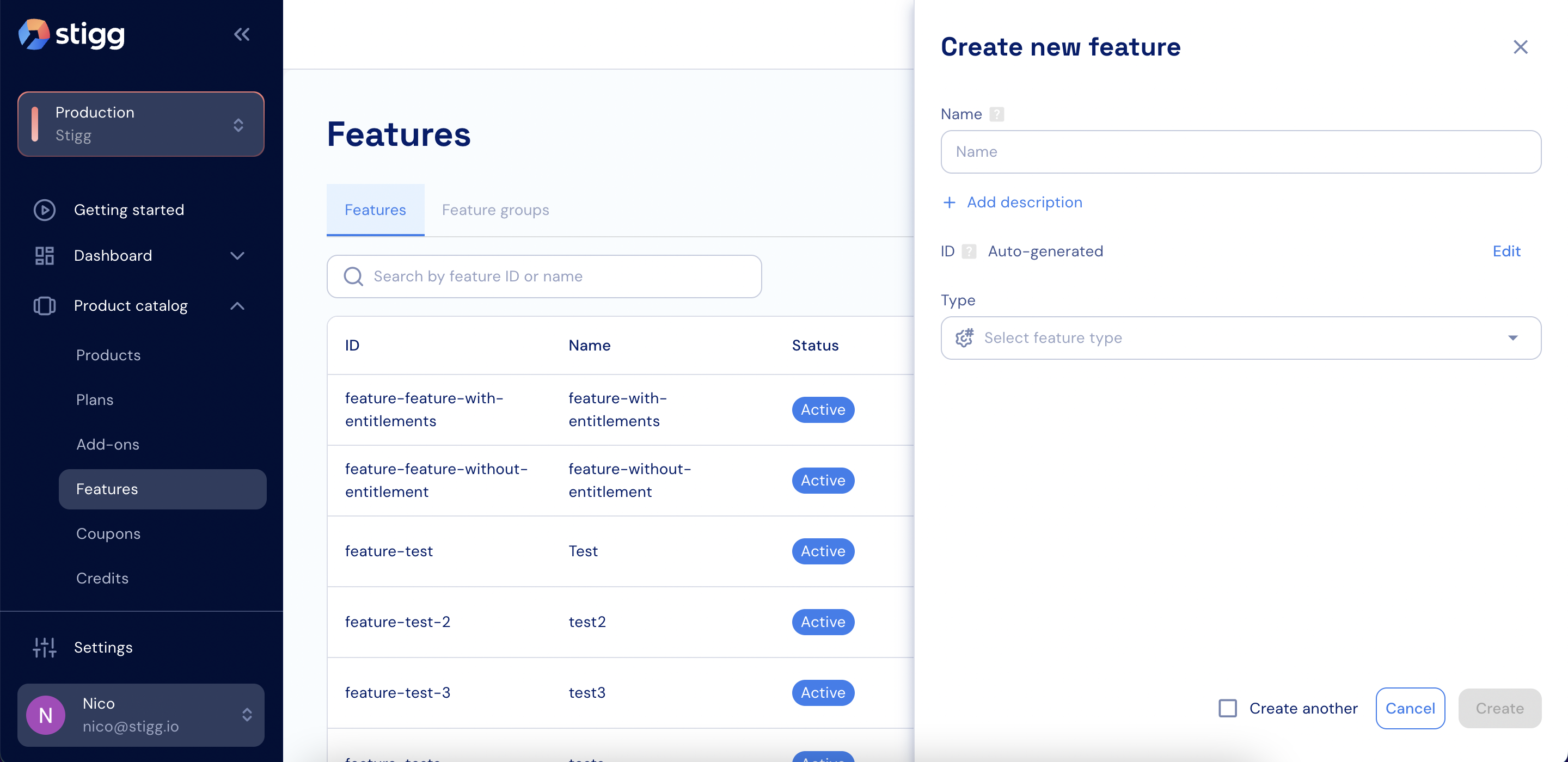Image resolution: width=1568 pixels, height=762 pixels.
Task: Click the ID field help icon
Action: click(x=969, y=251)
